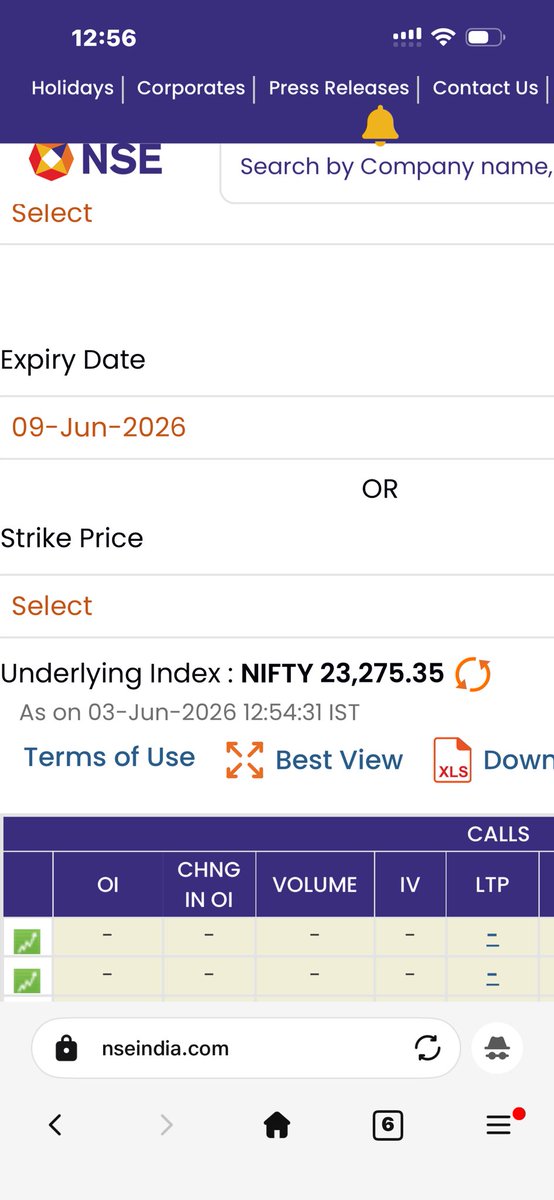Expand the Expiry Date dropdown showing 09-Jun-2026
The image size is (554, 1200).
point(277,427)
